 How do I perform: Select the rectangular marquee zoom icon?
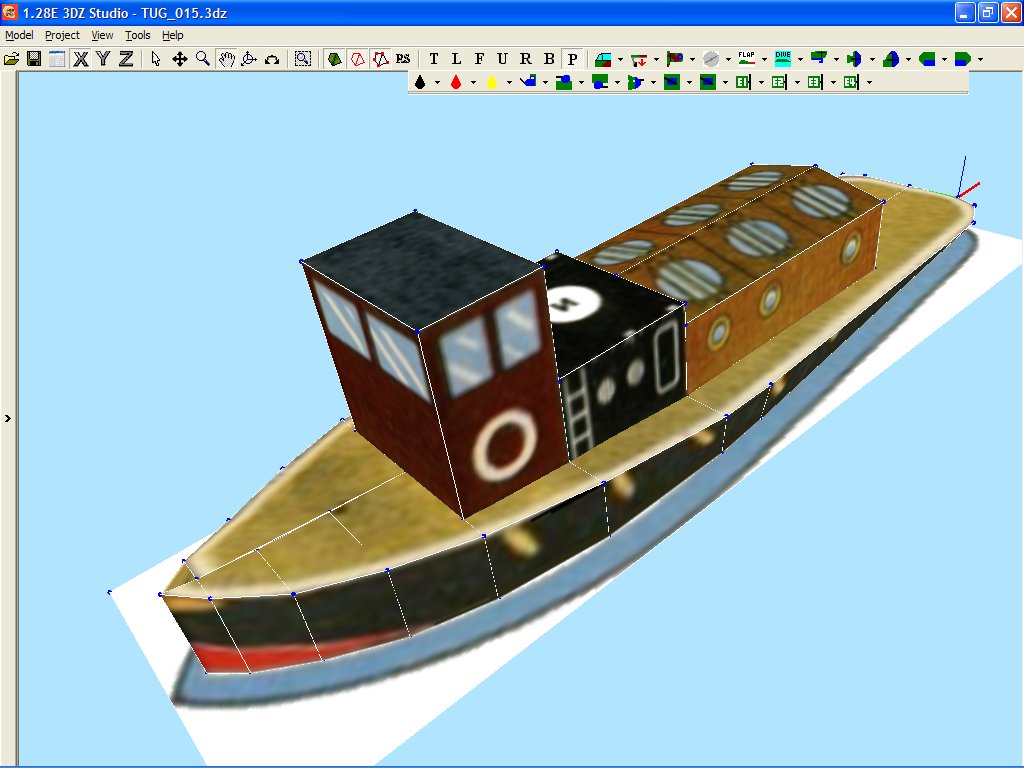[x=303, y=59]
